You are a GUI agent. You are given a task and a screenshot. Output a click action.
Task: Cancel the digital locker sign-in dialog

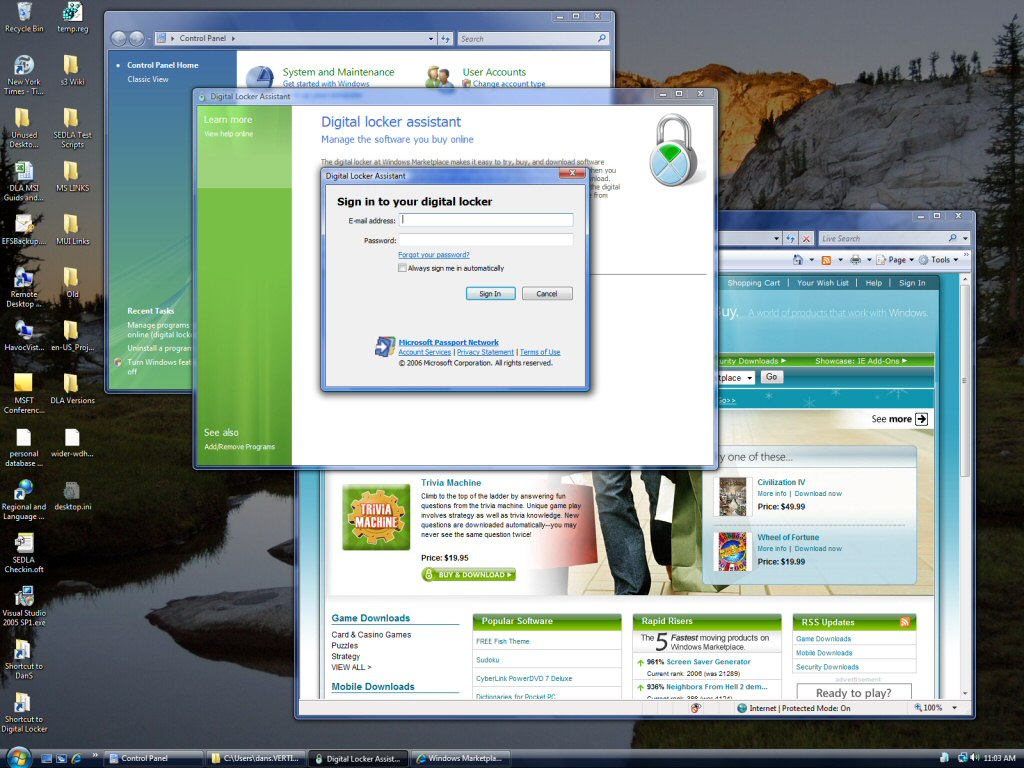547,294
